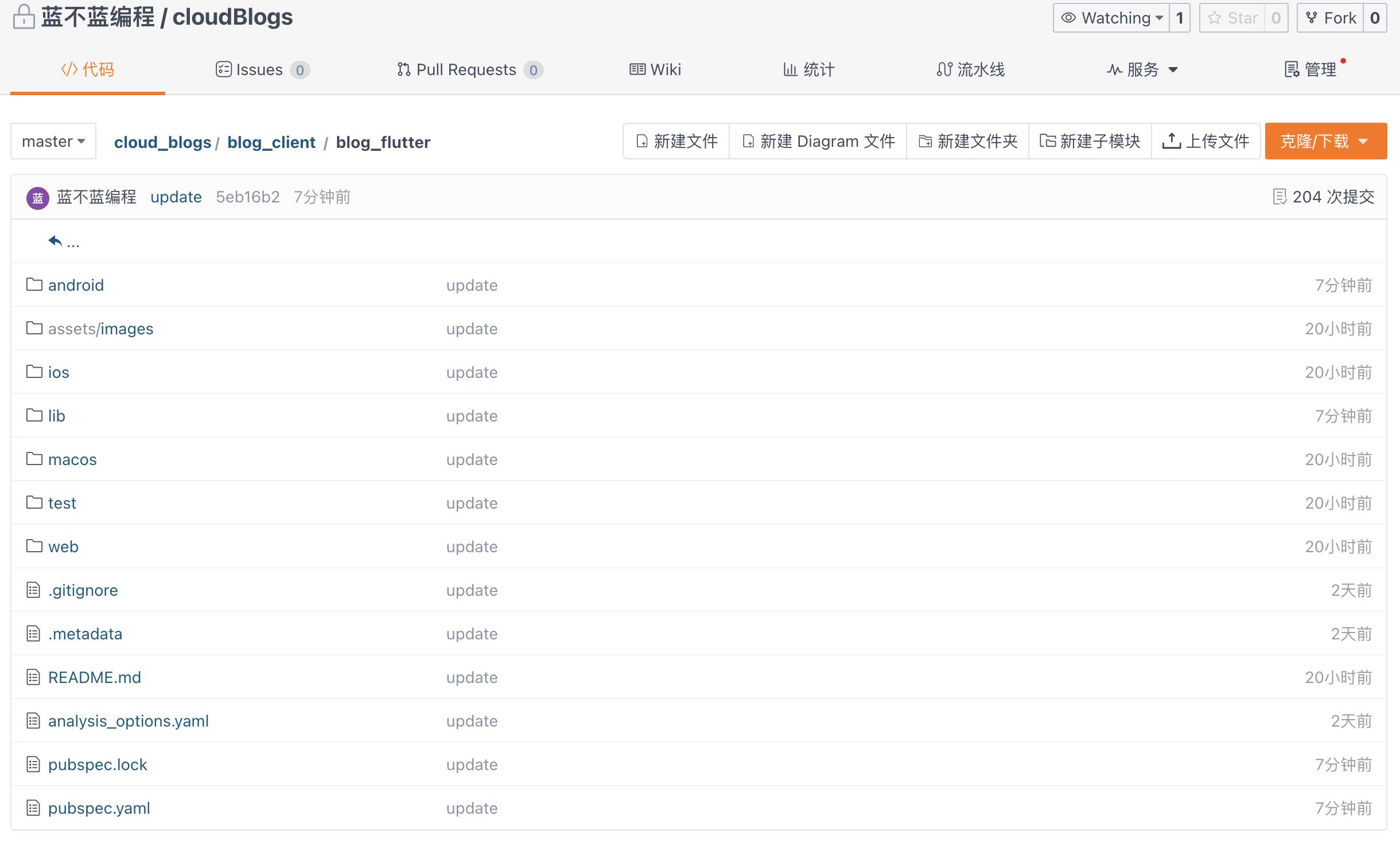Click 新建文件夹 button
This screenshot has height=851, width=1400.
(968, 141)
